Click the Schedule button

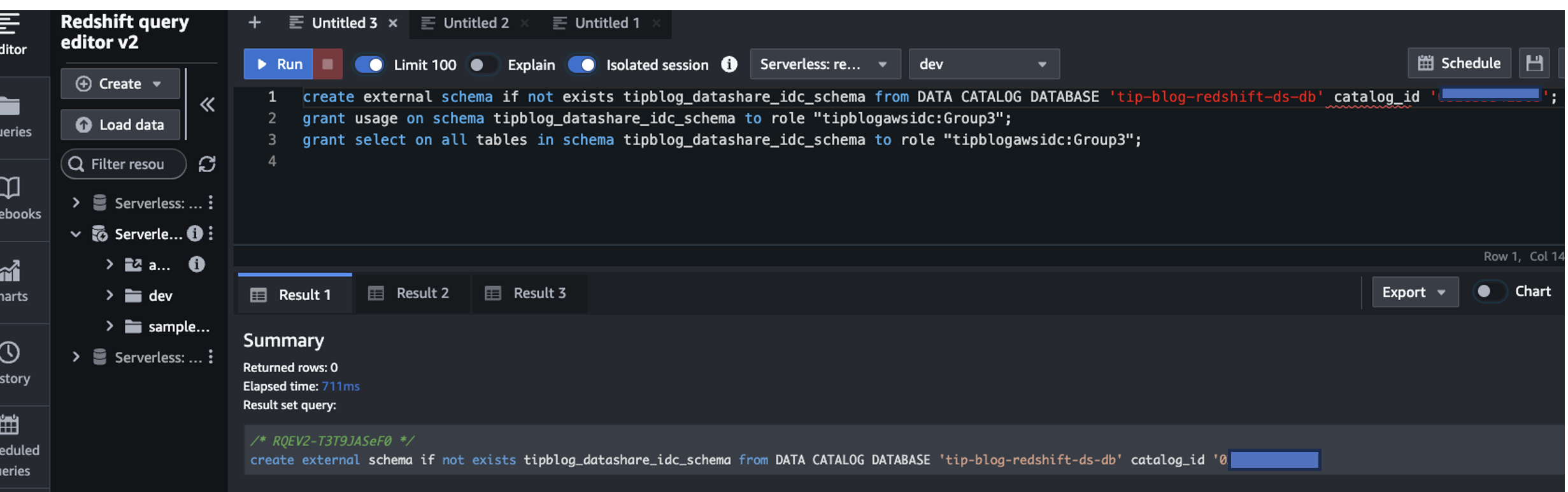pos(1459,63)
